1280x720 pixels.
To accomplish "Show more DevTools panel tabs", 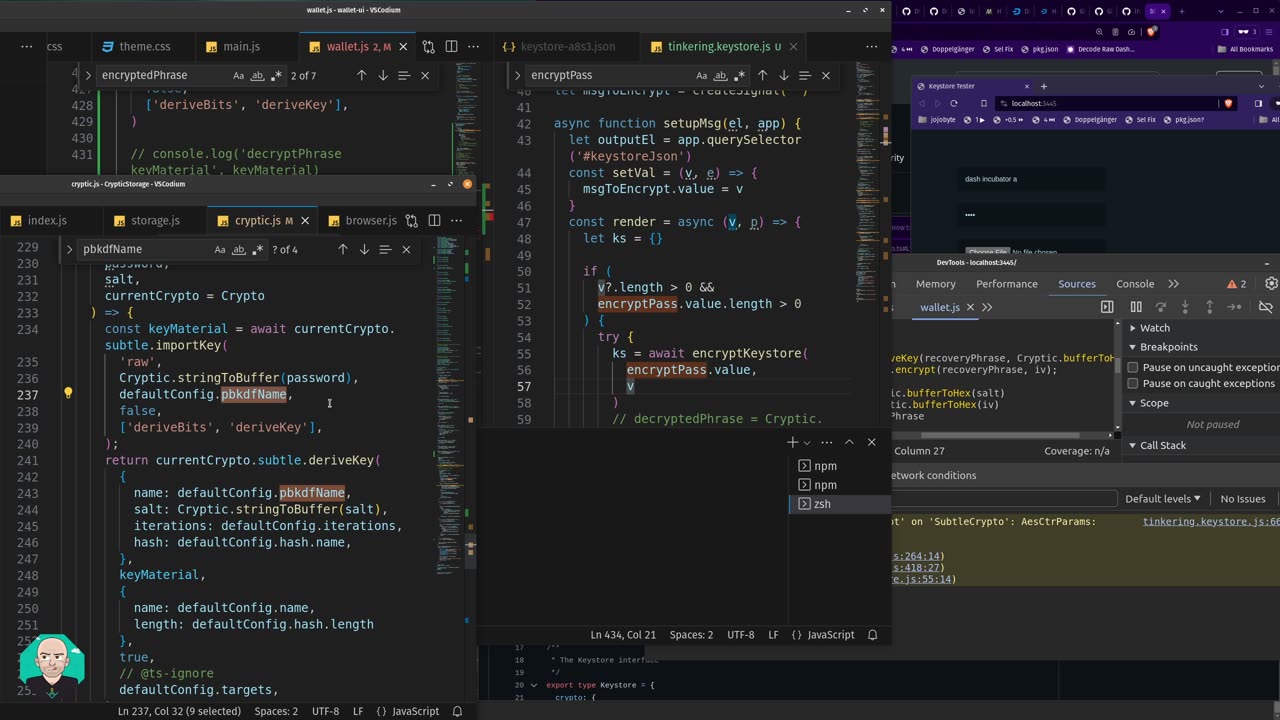I will coord(1173,284).
